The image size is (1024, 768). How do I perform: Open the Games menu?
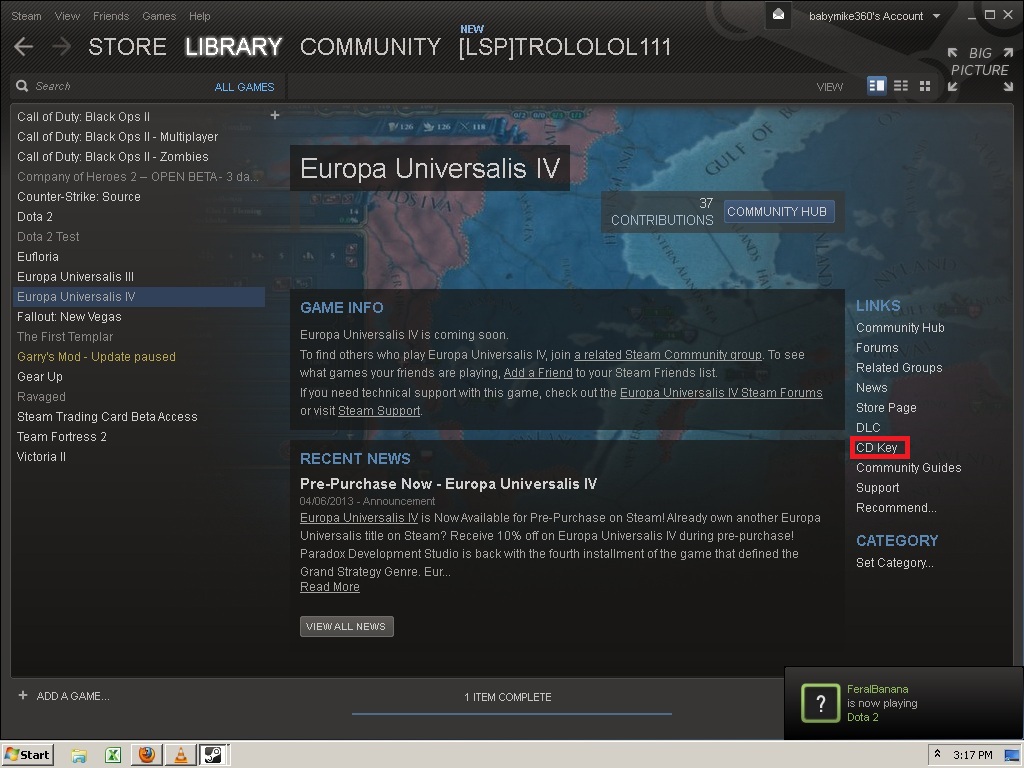(x=159, y=16)
